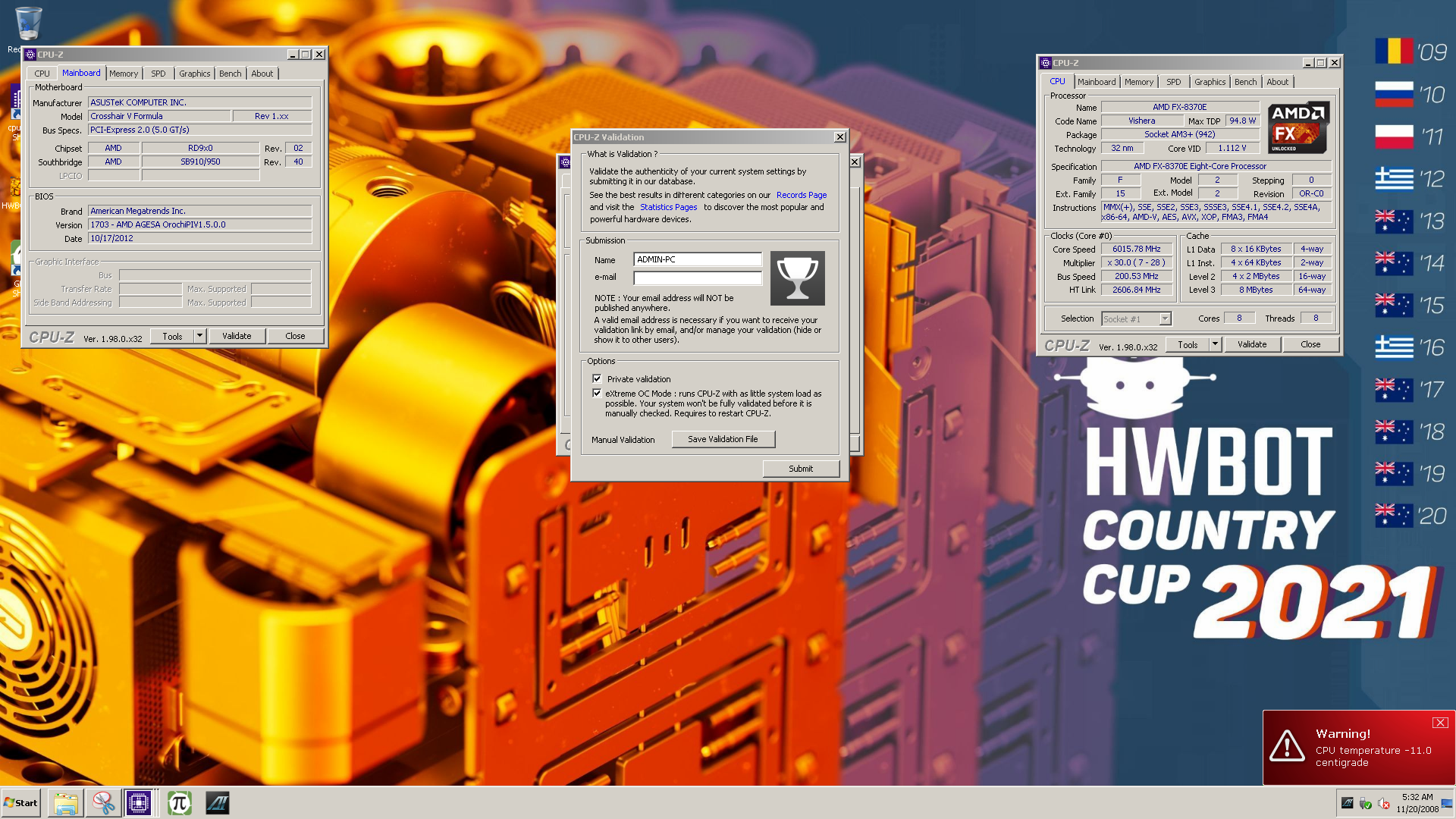Click the Bus Speed value 200.53 MHz
This screenshot has height=819, width=1456.
1137,276
